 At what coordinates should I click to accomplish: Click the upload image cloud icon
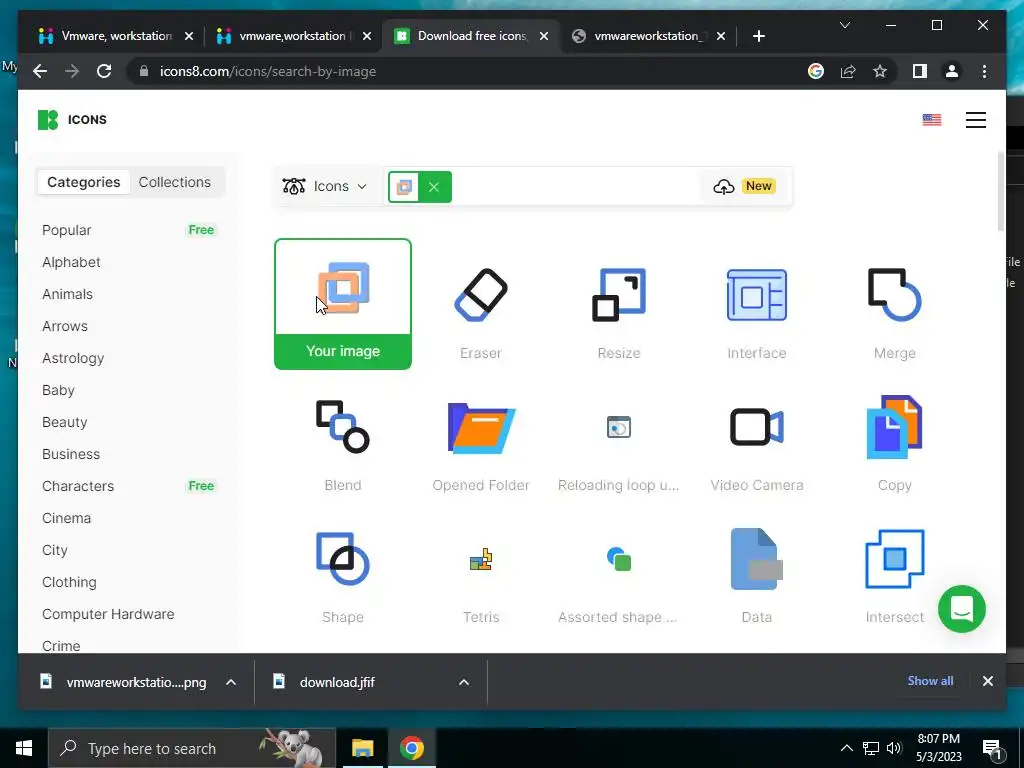723,187
